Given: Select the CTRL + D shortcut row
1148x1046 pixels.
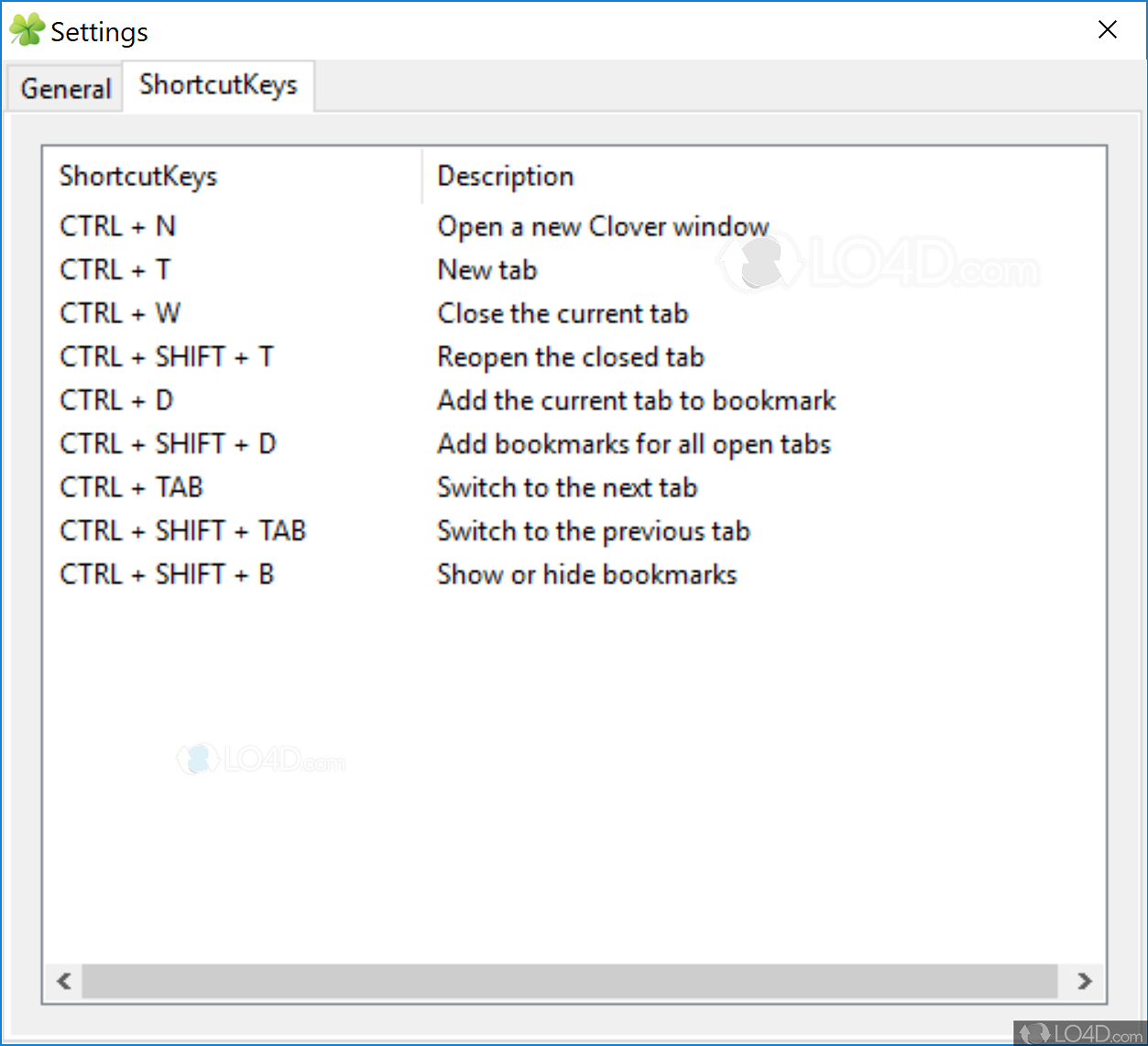Looking at the screenshot, I should (x=116, y=400).
